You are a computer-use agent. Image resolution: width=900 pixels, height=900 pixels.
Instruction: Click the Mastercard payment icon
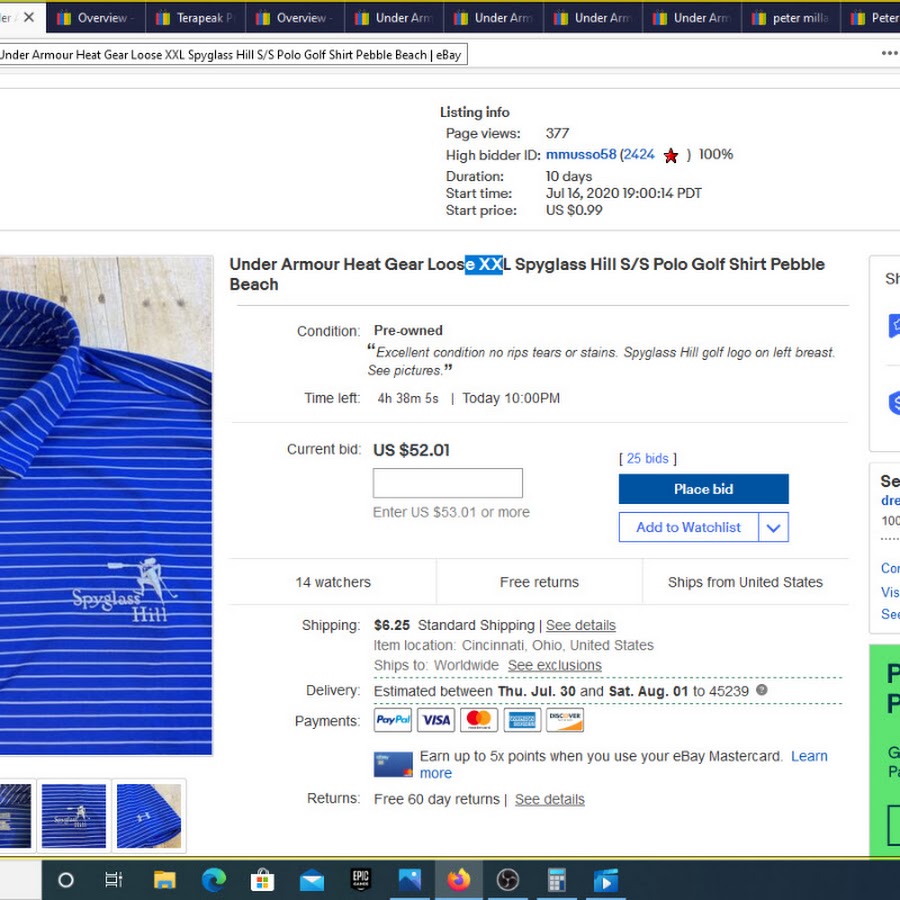click(x=479, y=720)
